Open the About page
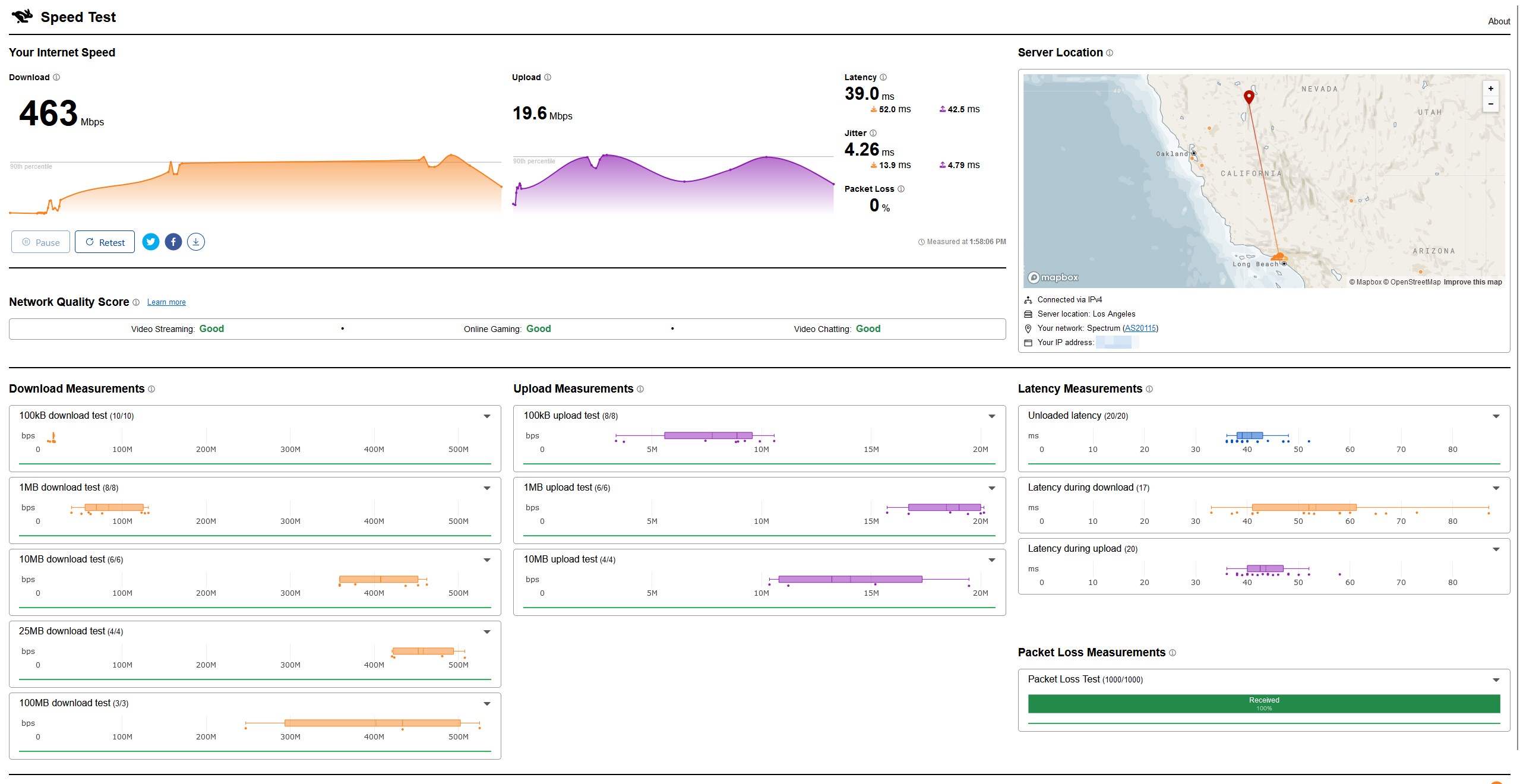Viewport: 1520px width, 784px height. [x=1499, y=21]
